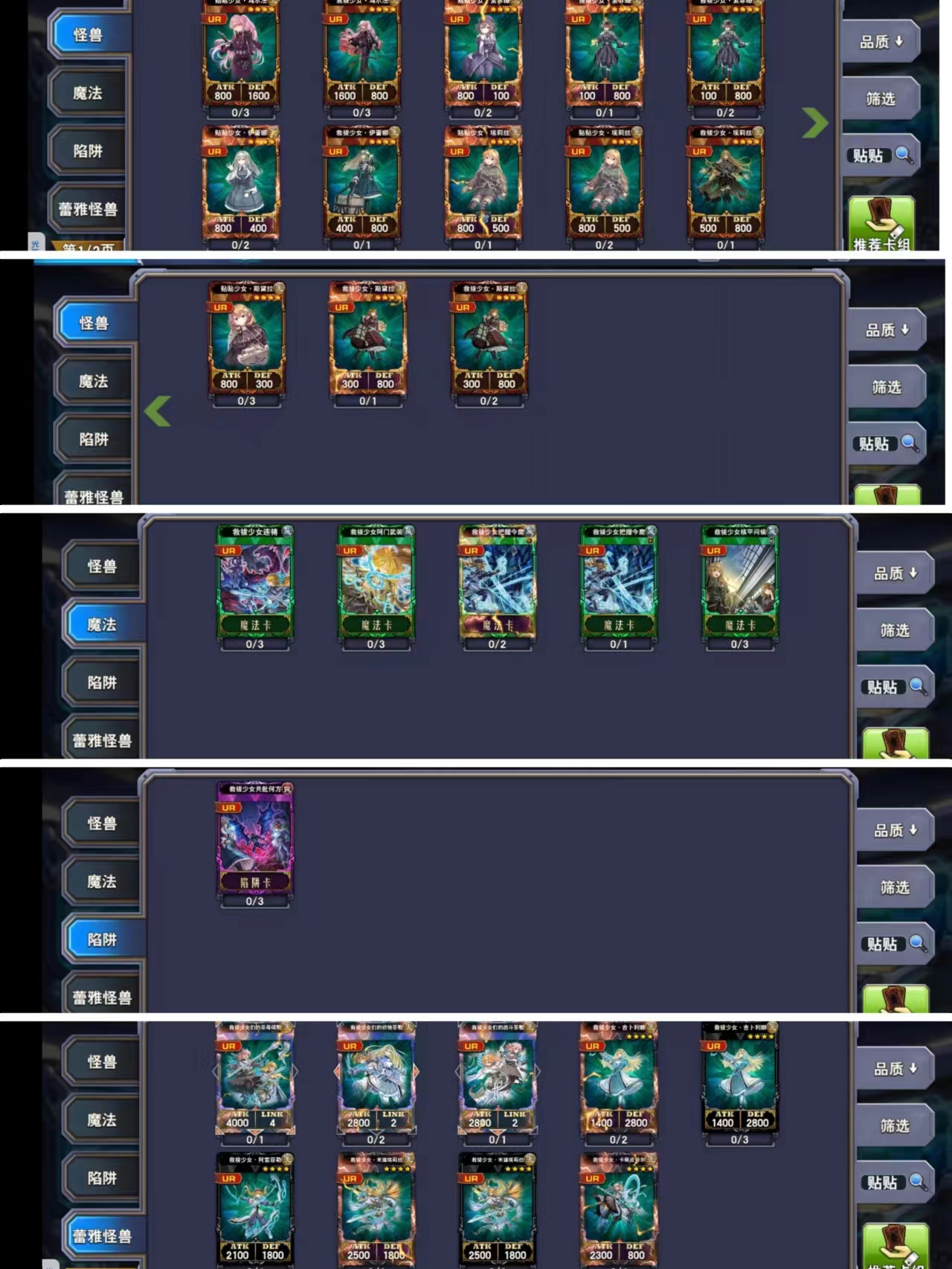952x1269 pixels.
Task: Click 筛选 filter button beside the magic card list
Action: (x=895, y=631)
